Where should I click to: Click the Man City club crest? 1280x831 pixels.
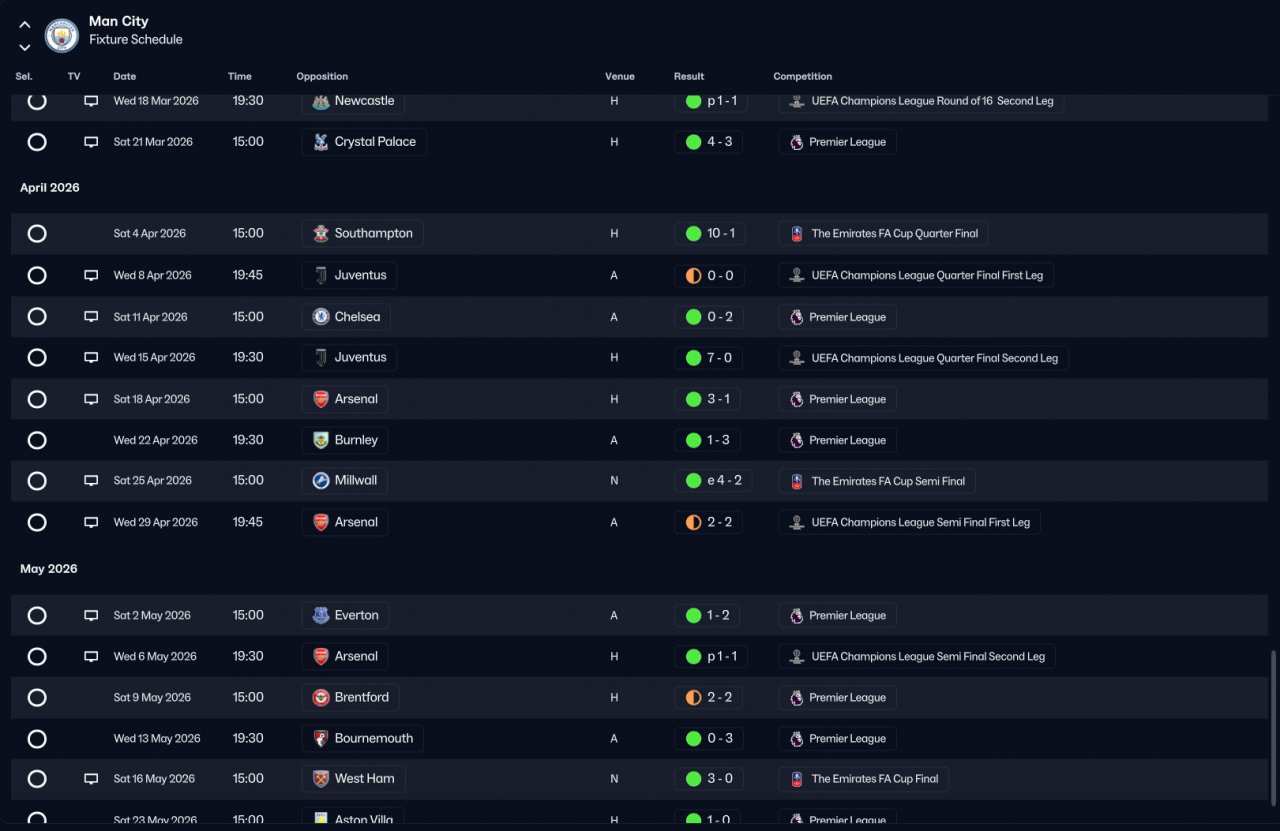pyautogui.click(x=62, y=36)
